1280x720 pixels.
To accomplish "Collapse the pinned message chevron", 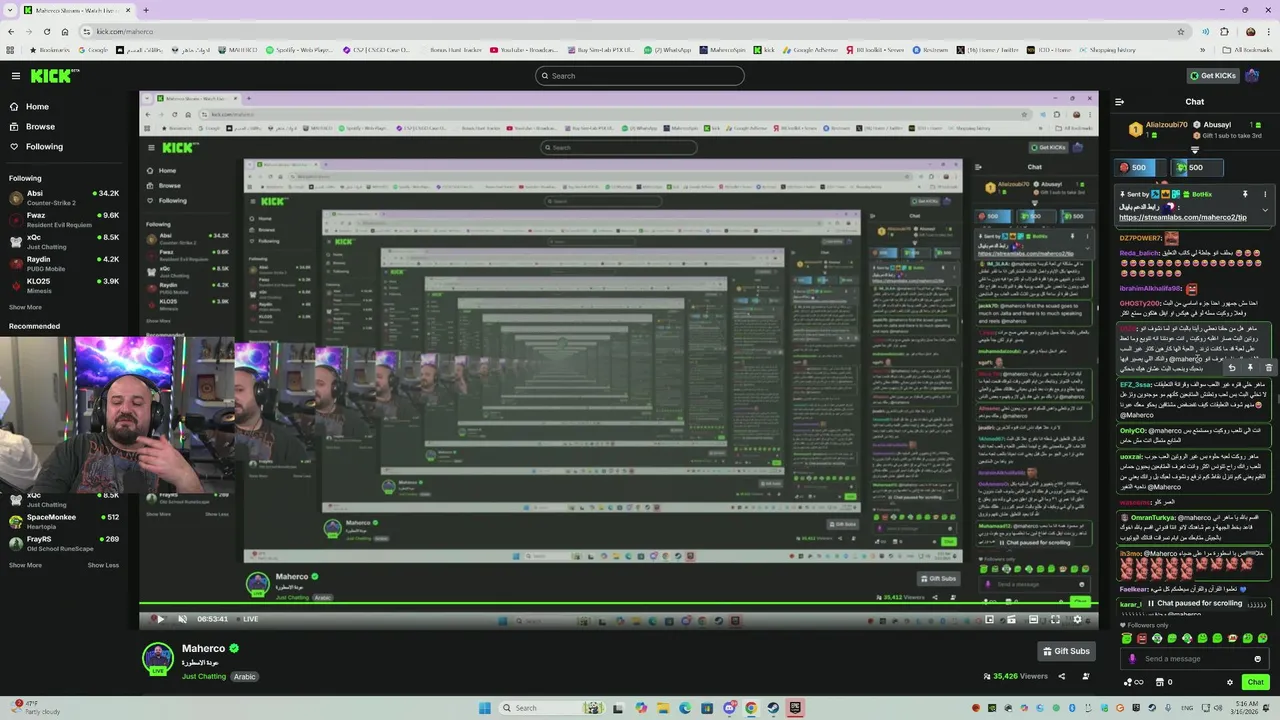I will [1265, 210].
